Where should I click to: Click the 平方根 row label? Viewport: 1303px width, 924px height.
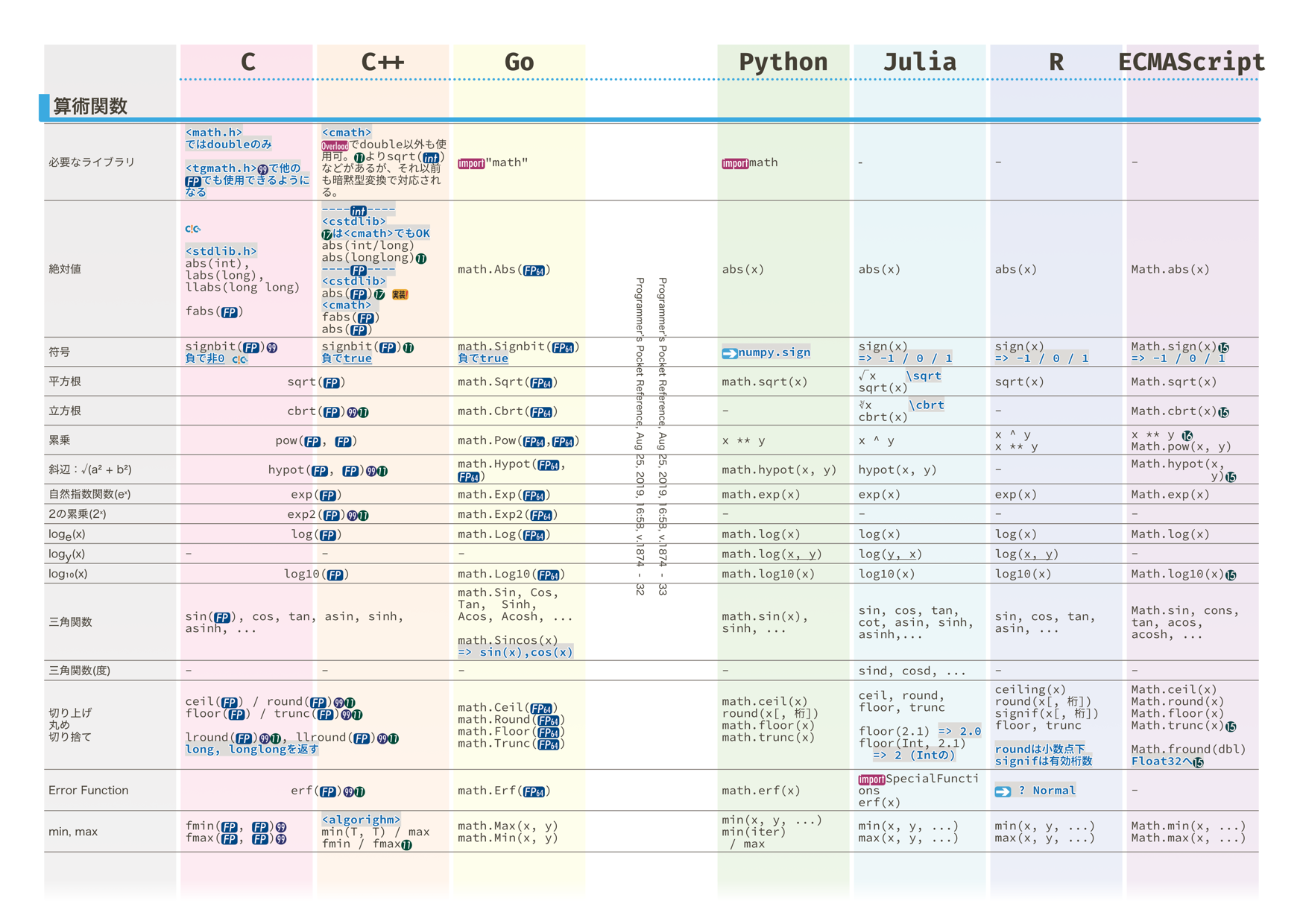point(65,382)
